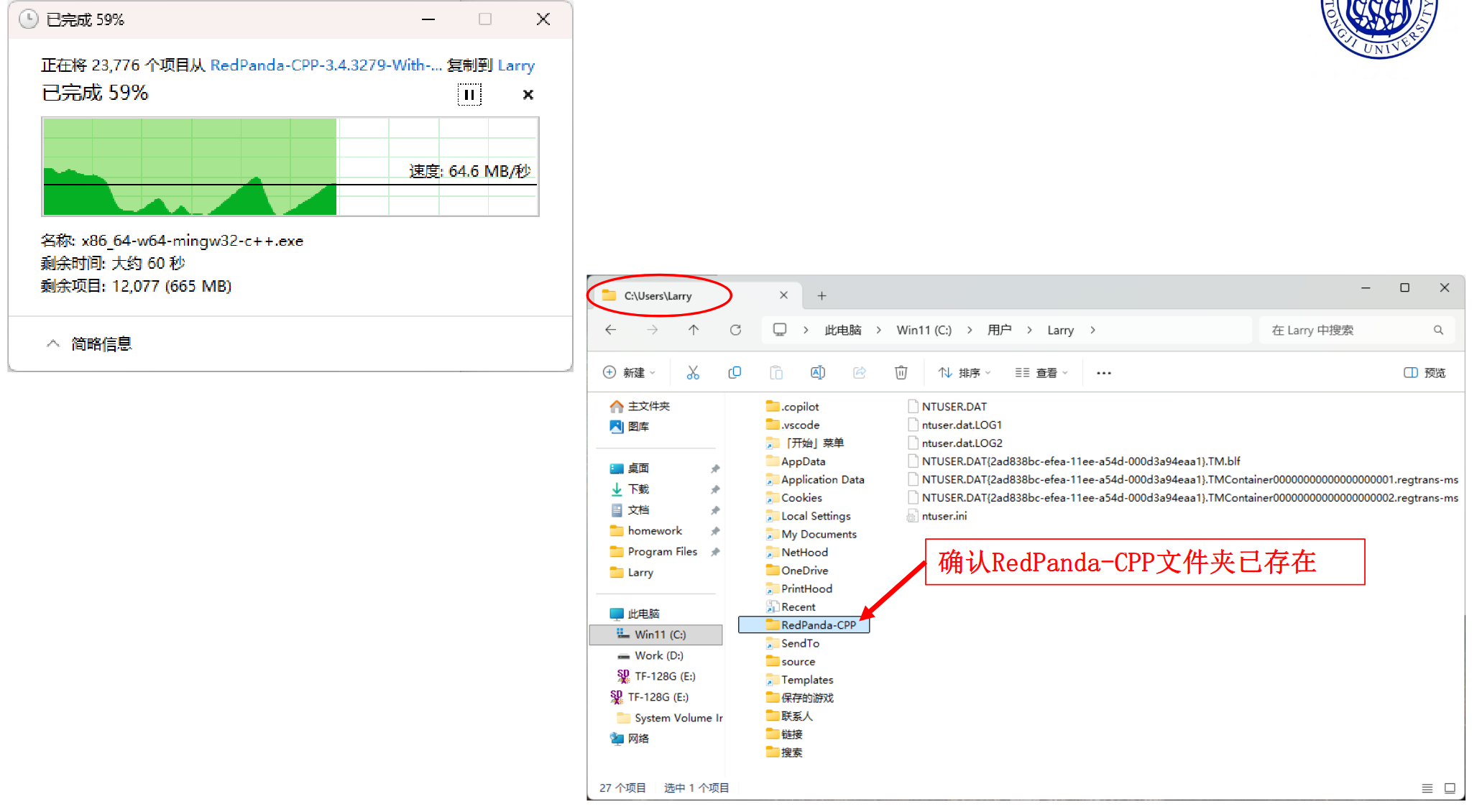Open the 查看 view options dropdown
Viewport: 1477px width, 812px height.
[1041, 372]
